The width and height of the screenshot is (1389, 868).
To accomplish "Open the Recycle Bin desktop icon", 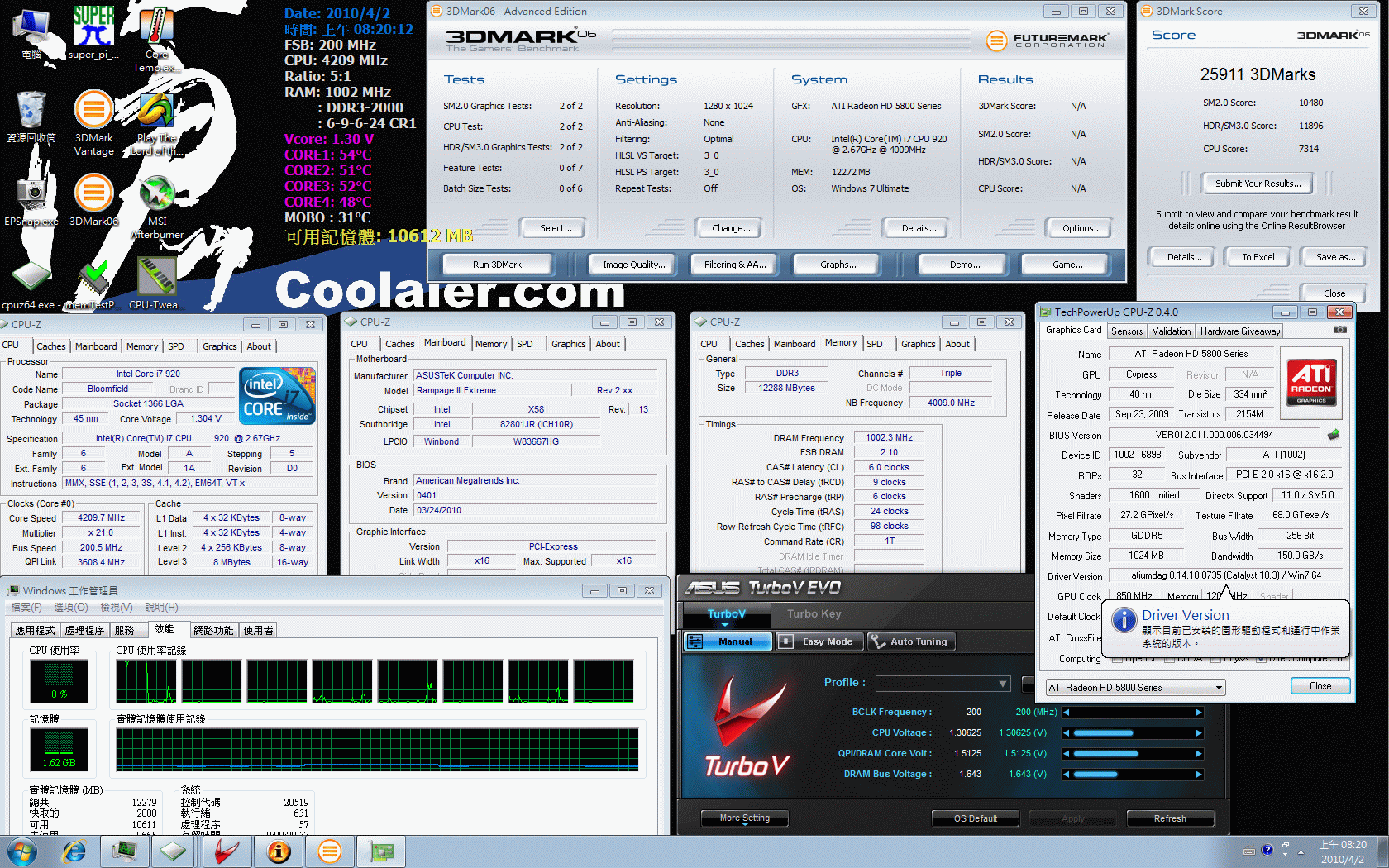I will pos(31,116).
